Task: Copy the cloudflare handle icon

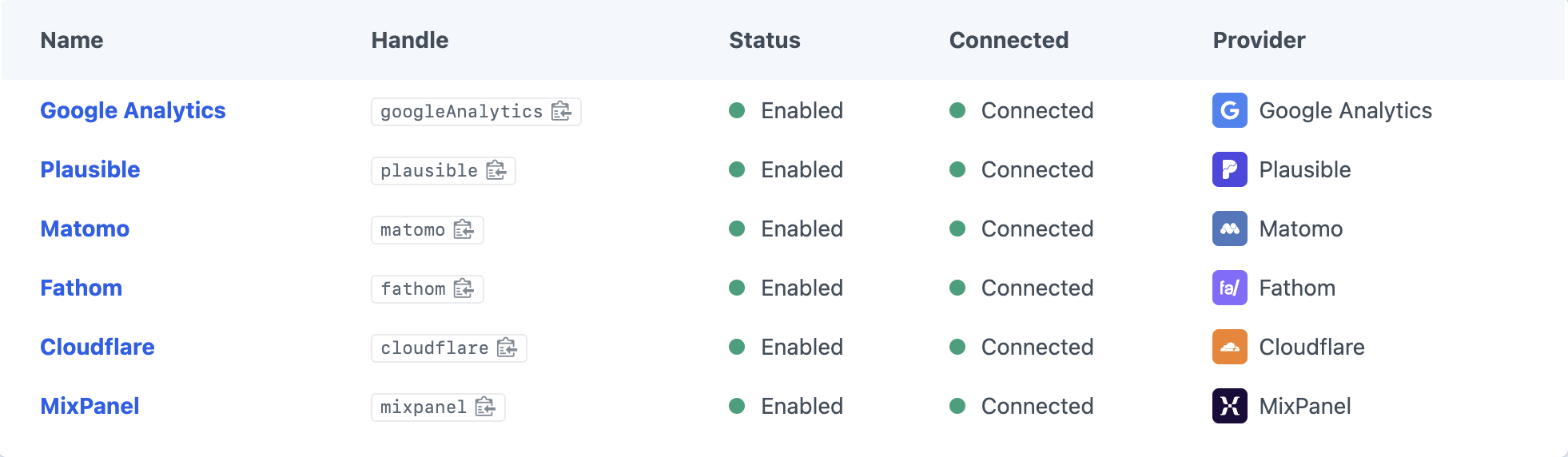Action: [507, 348]
